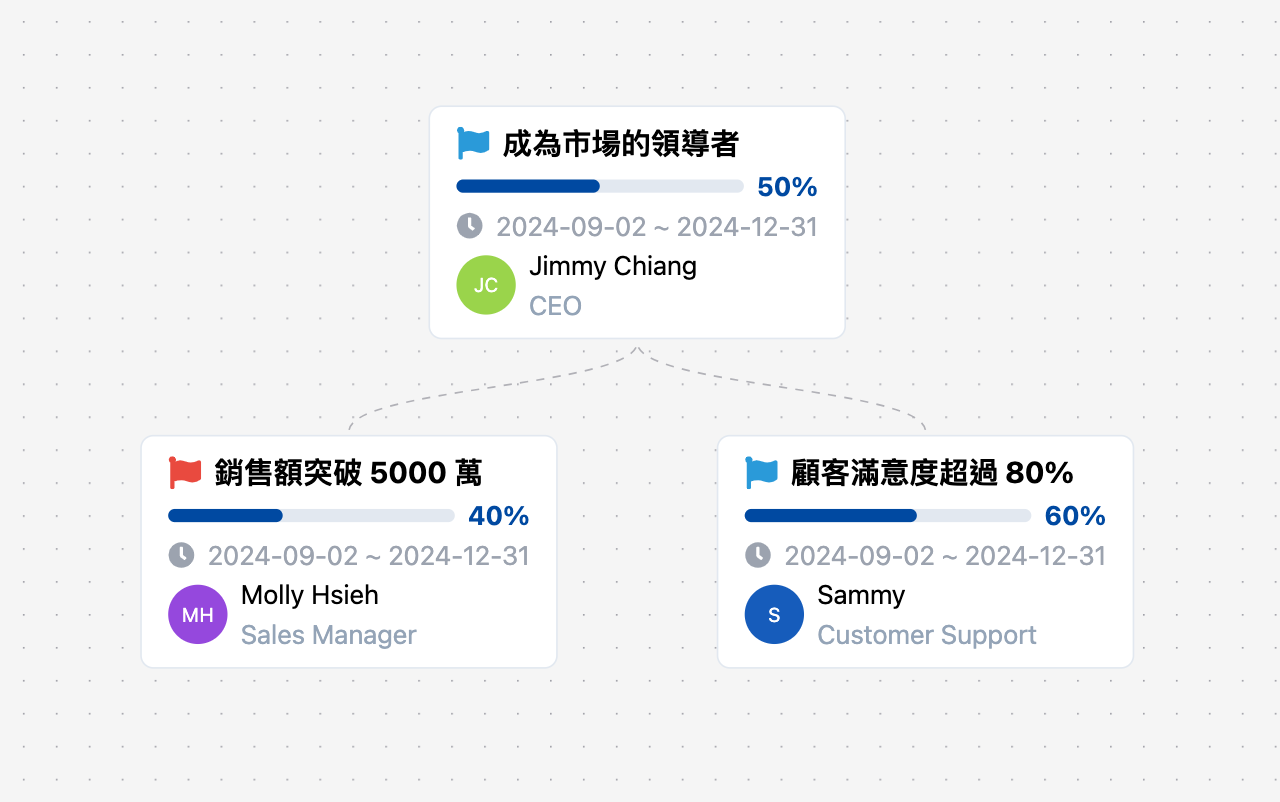Click the JC avatar for Jimmy Chiang
The height and width of the screenshot is (802, 1280).
pos(486,285)
